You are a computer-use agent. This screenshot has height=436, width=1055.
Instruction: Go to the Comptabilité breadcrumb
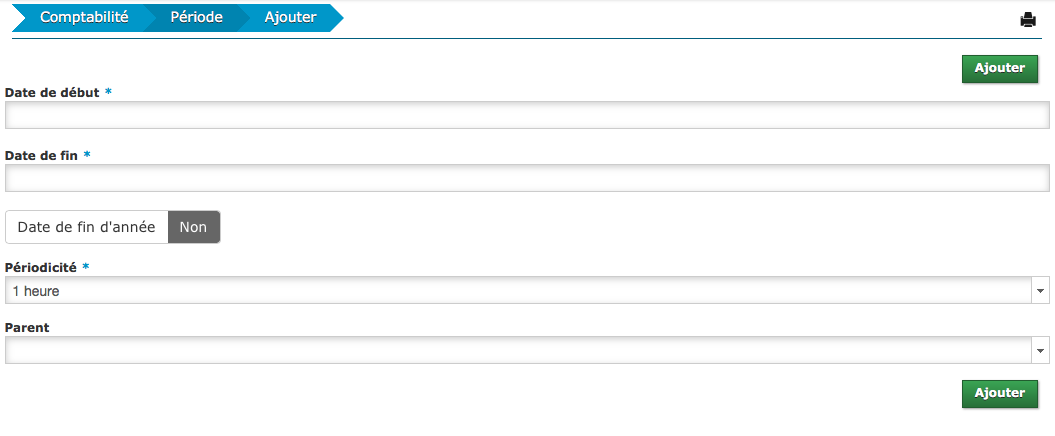[84, 18]
